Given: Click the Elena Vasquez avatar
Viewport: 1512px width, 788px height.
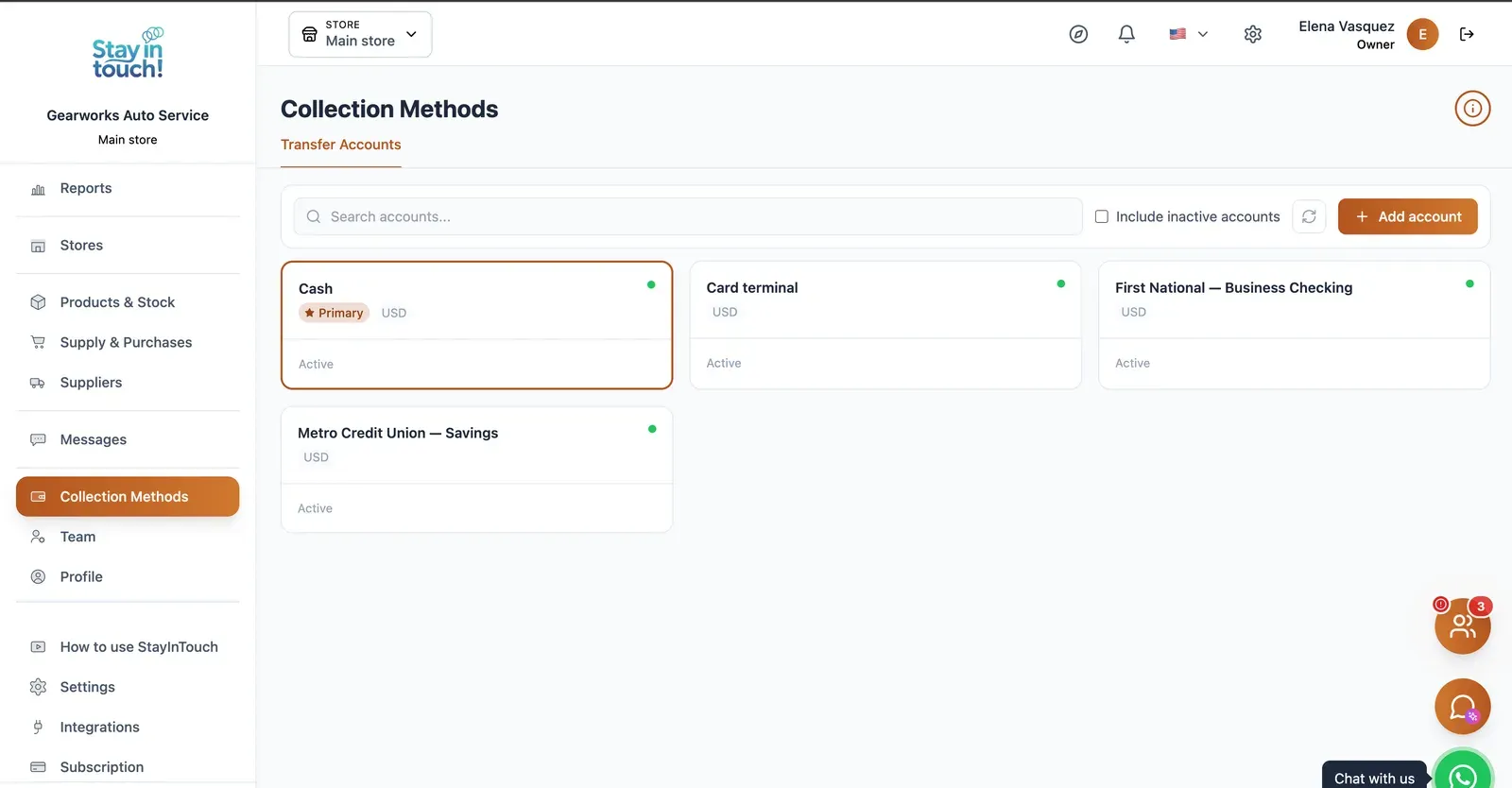Looking at the screenshot, I should pyautogui.click(x=1422, y=34).
